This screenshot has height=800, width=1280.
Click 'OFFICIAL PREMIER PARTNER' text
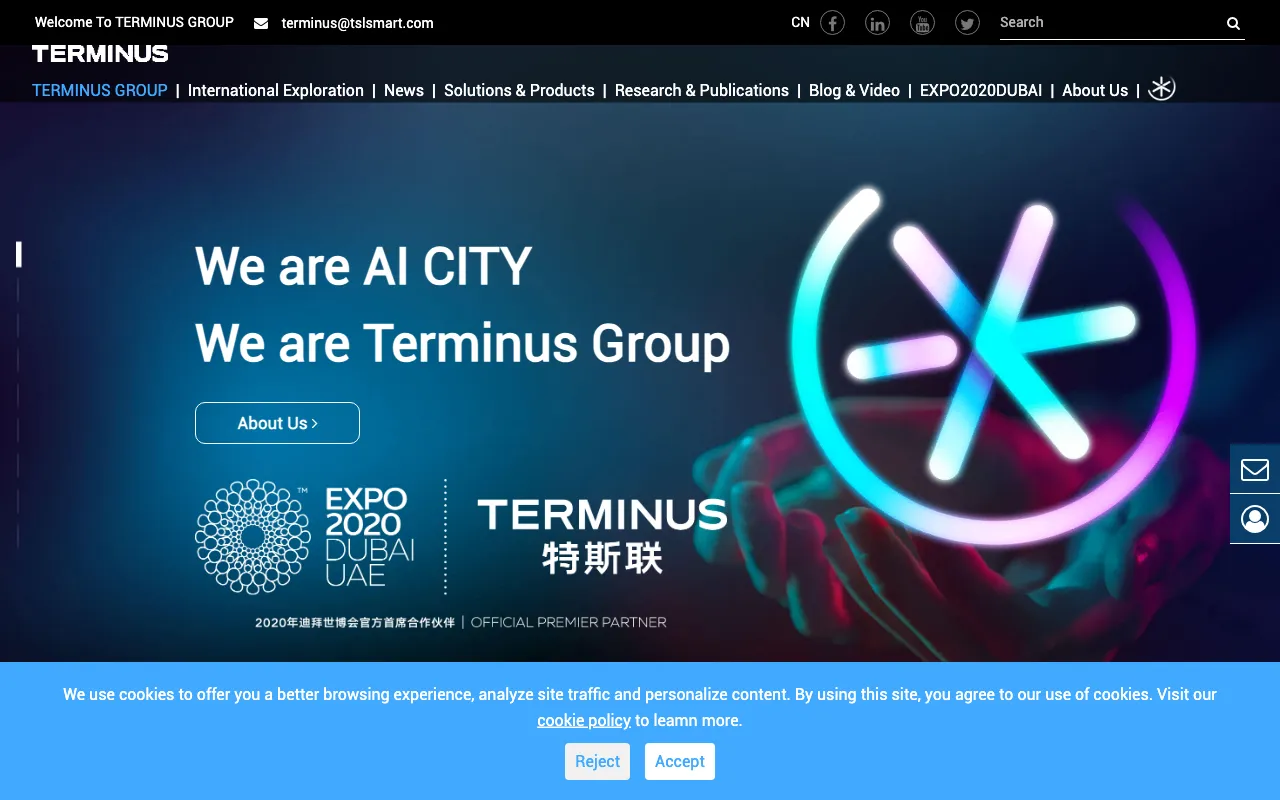click(568, 622)
